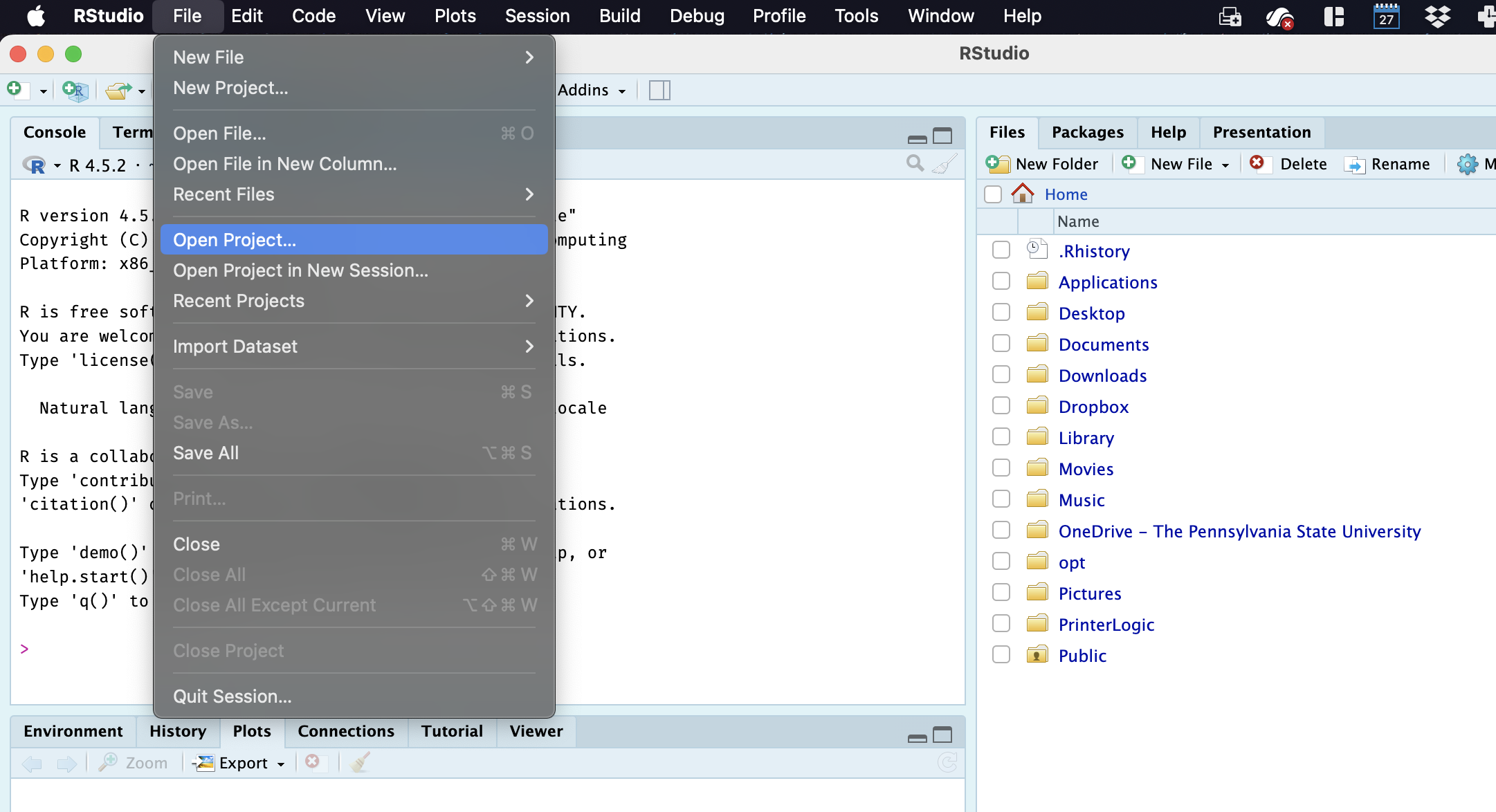Switch to the Packages tab

pyautogui.click(x=1087, y=132)
